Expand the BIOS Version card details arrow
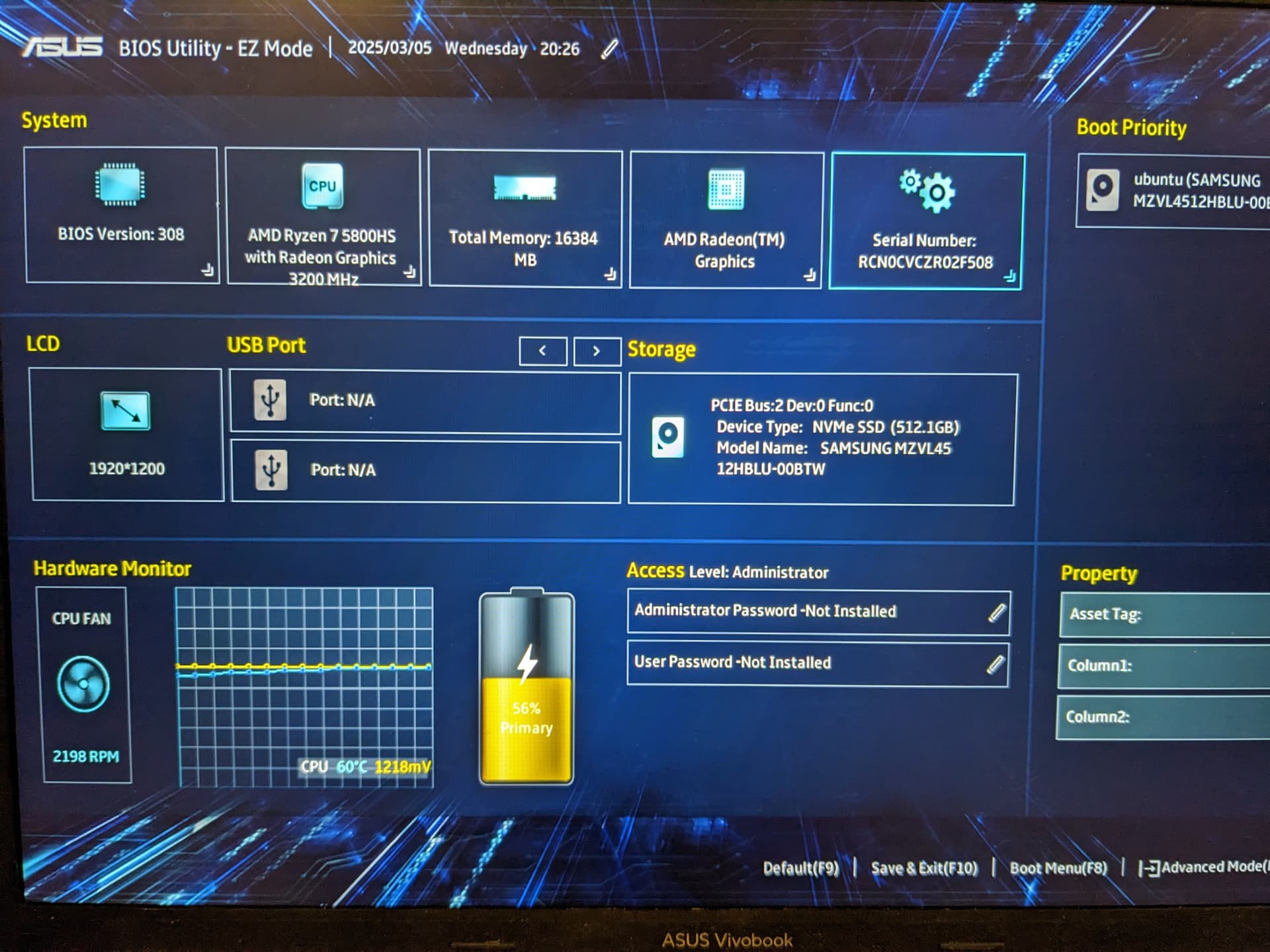 point(208,270)
